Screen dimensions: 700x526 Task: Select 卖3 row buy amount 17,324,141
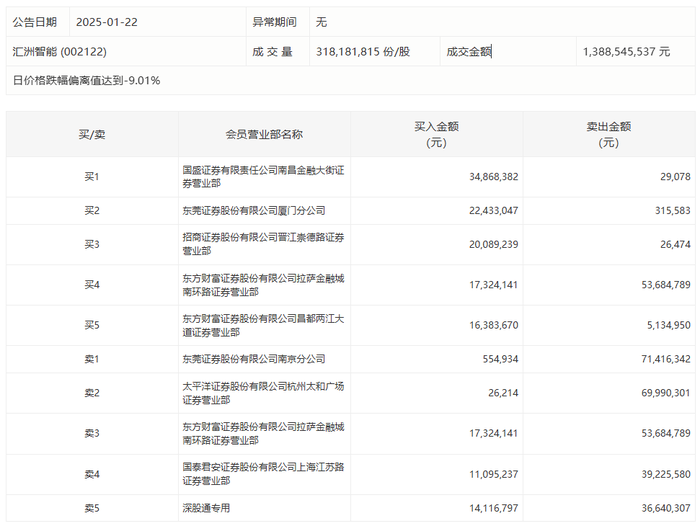(494, 433)
